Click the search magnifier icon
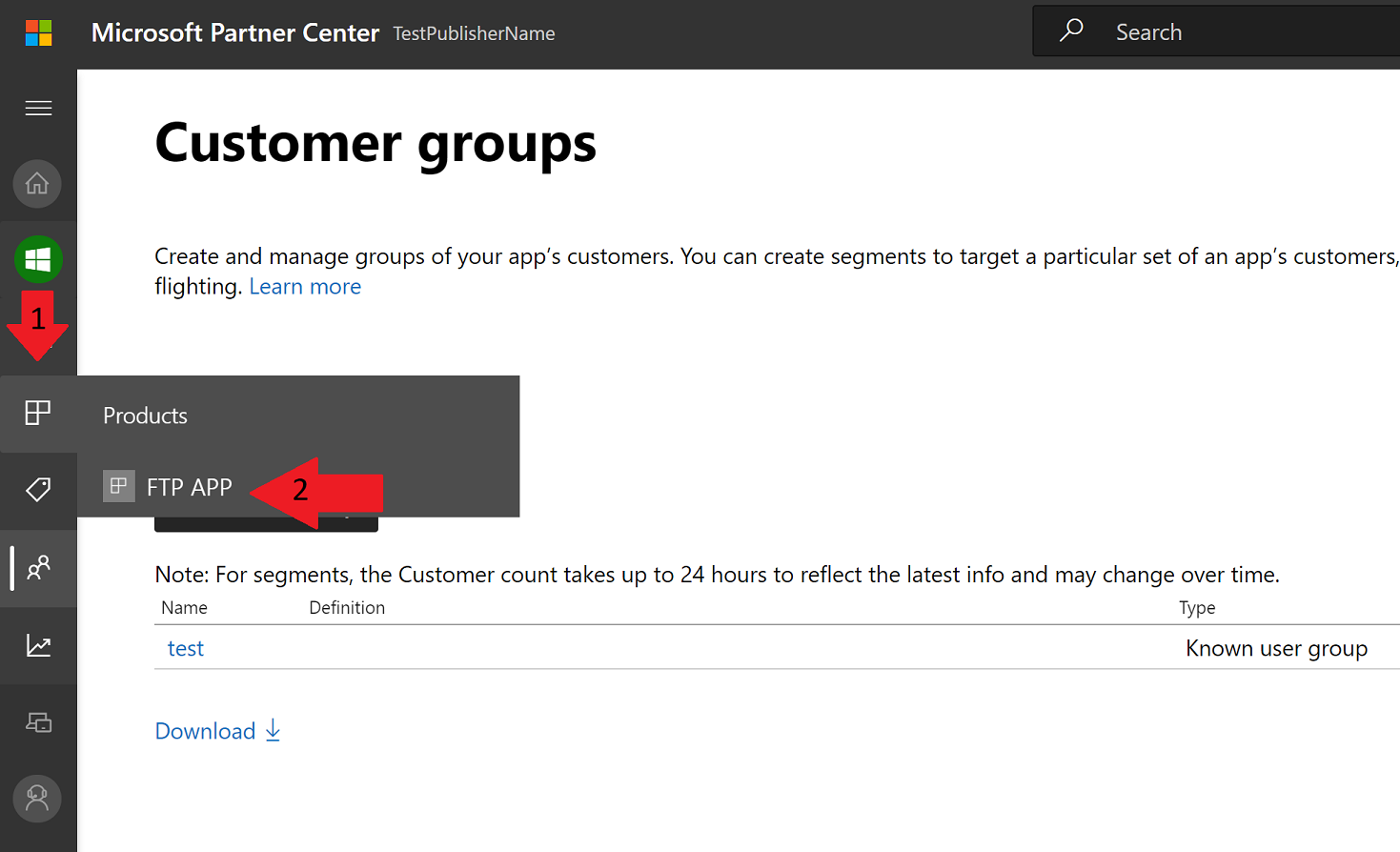 click(x=1071, y=30)
